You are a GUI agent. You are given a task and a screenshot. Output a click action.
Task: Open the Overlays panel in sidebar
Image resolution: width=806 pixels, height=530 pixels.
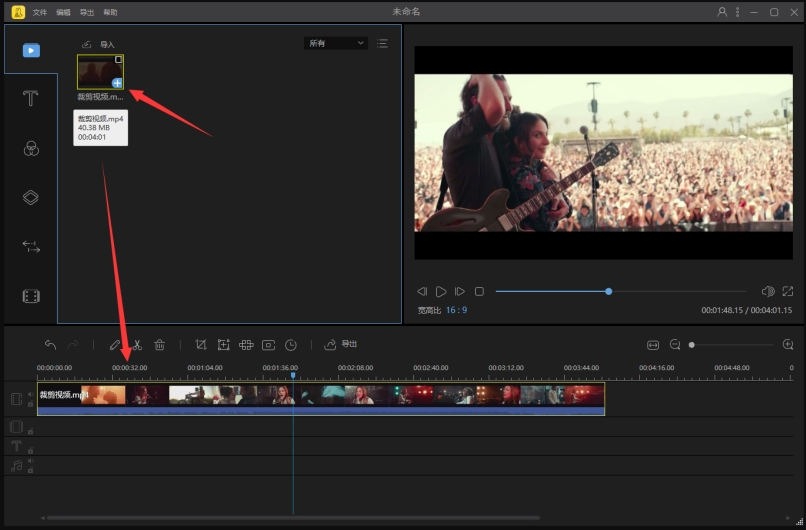[31, 197]
